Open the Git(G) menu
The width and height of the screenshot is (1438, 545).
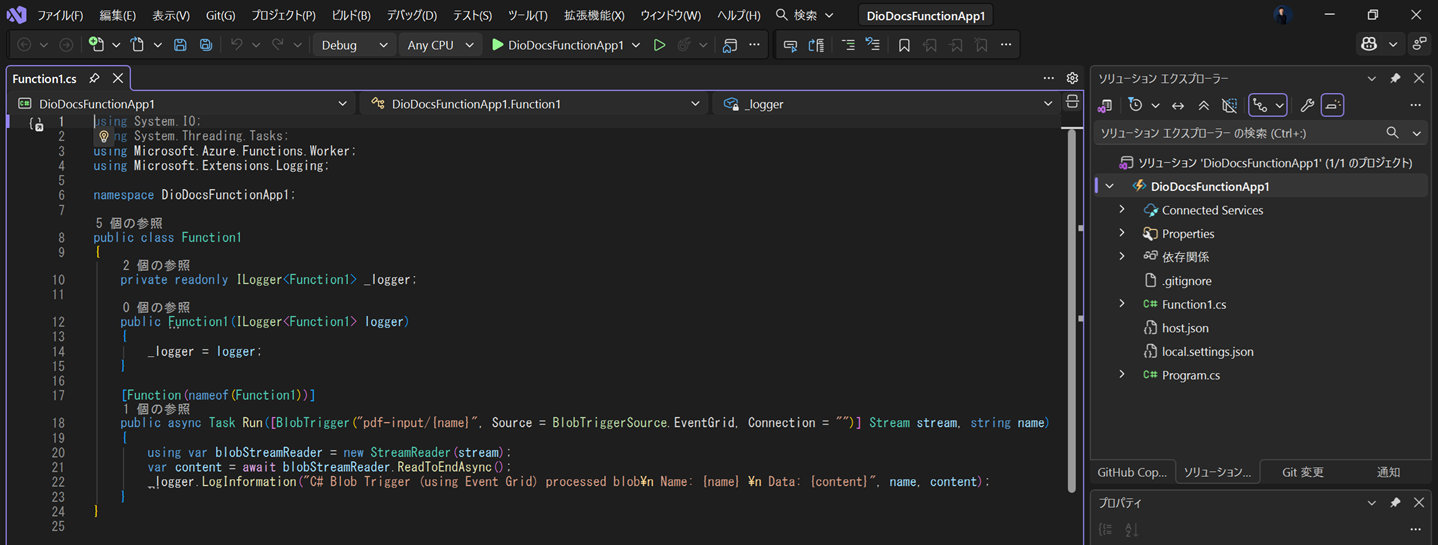tap(220, 16)
